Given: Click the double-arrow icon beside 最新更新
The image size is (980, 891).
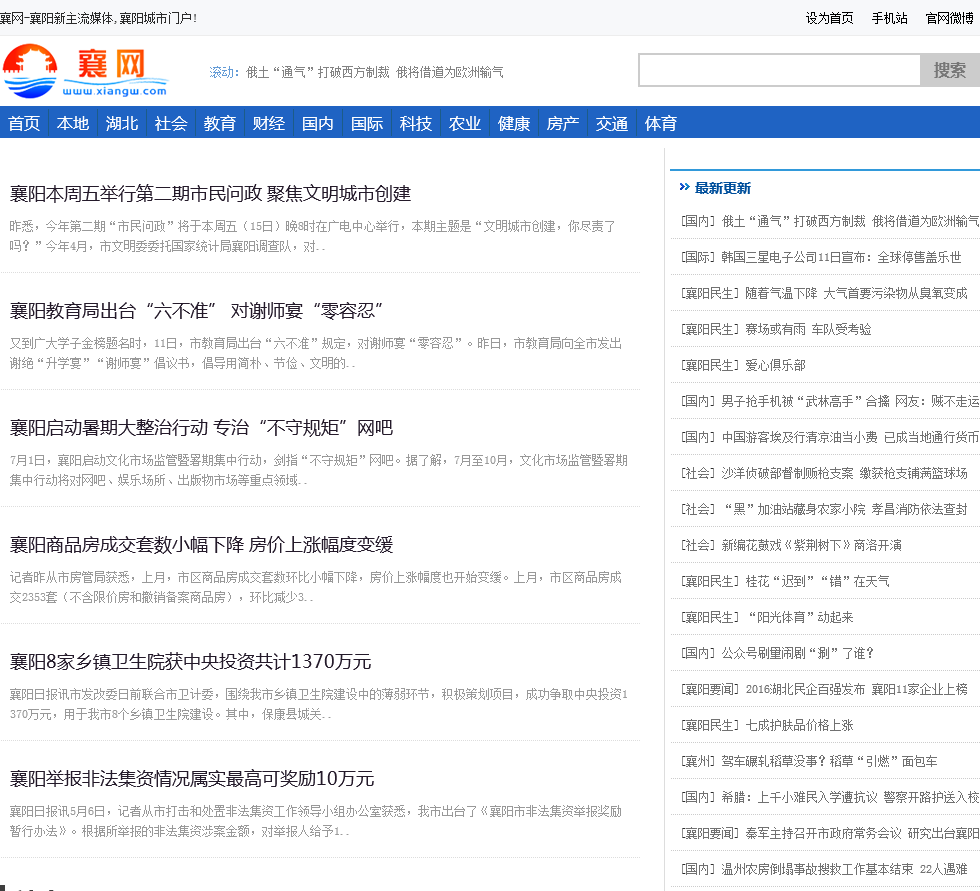Looking at the screenshot, I should click(x=684, y=187).
